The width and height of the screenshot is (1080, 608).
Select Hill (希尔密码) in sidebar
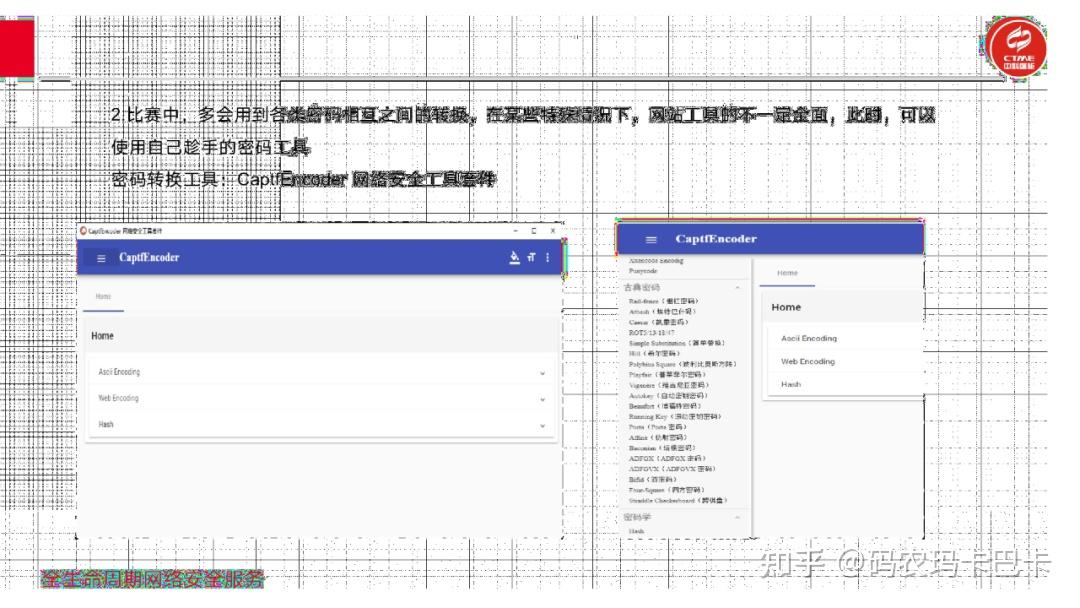pyautogui.click(x=654, y=353)
